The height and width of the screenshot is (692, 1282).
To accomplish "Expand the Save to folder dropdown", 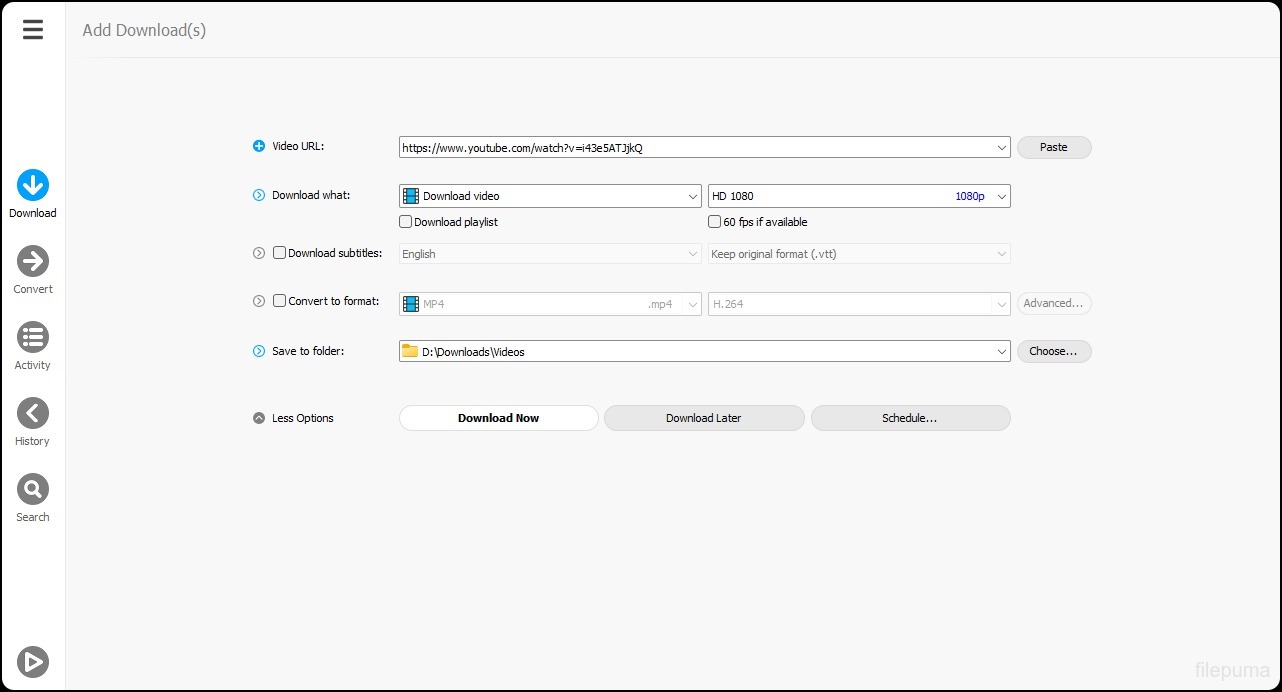I will pos(1002,352).
